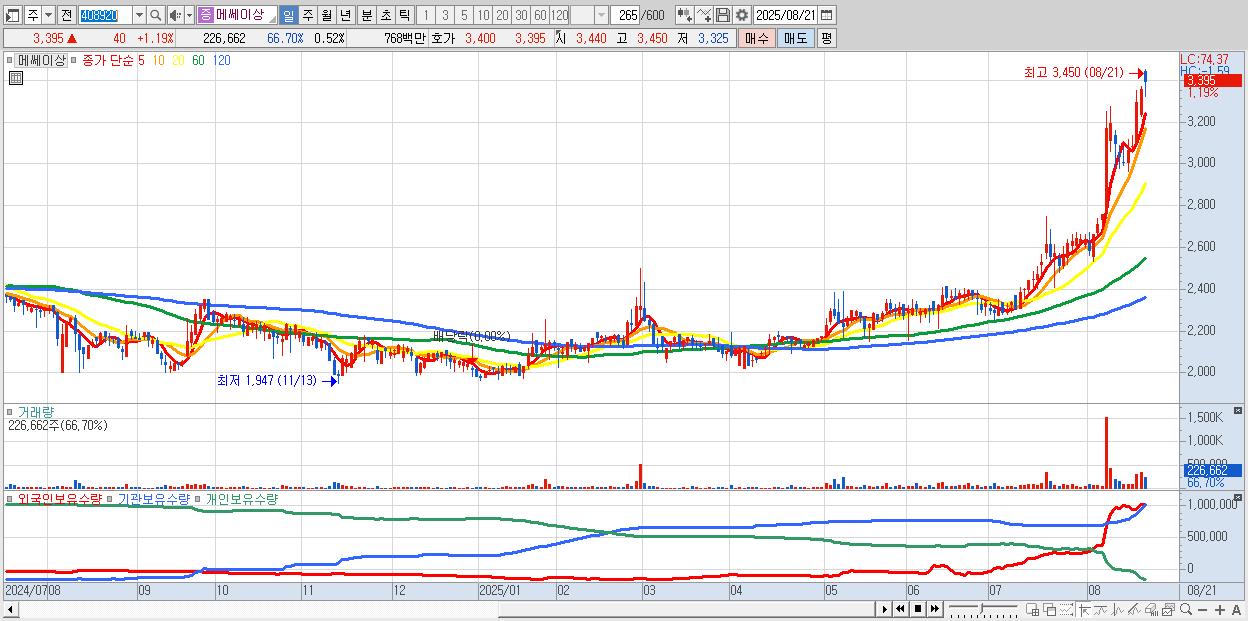
Task: Stop the chart replay
Action: (918, 609)
